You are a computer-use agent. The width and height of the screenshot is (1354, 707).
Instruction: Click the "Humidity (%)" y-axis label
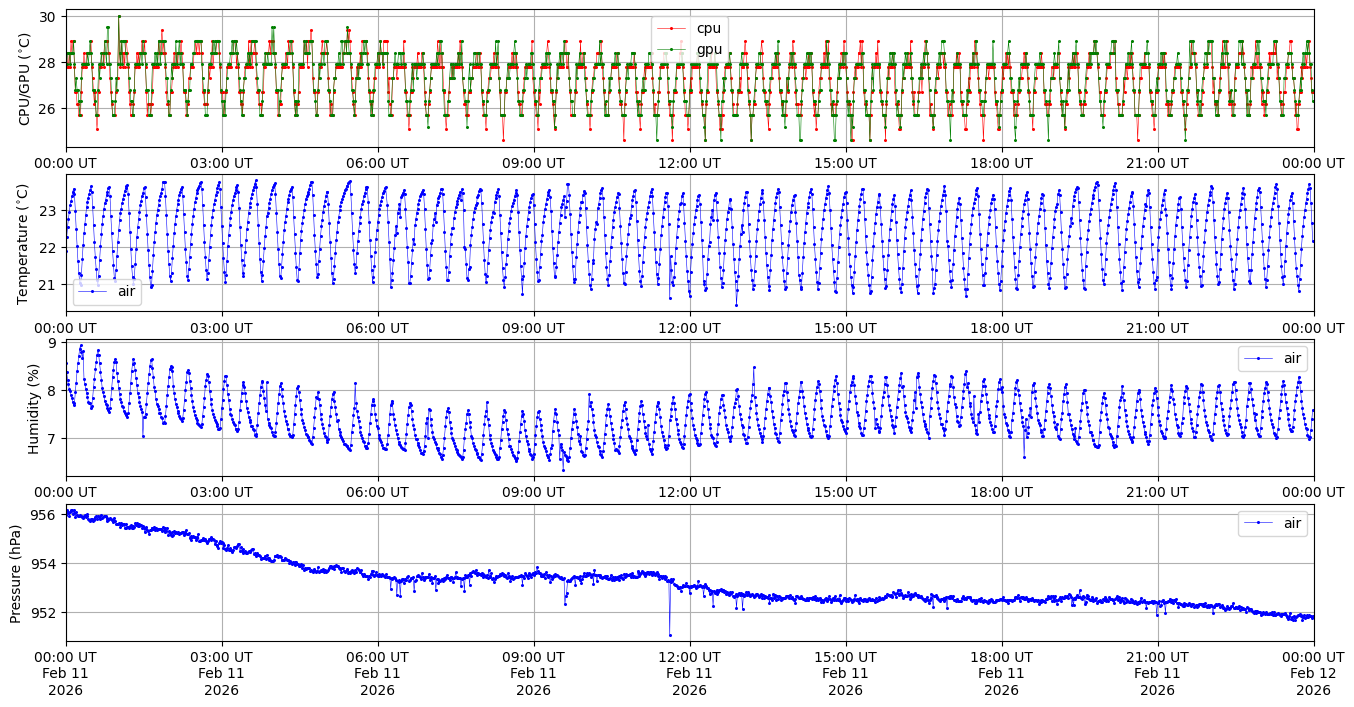33,408
